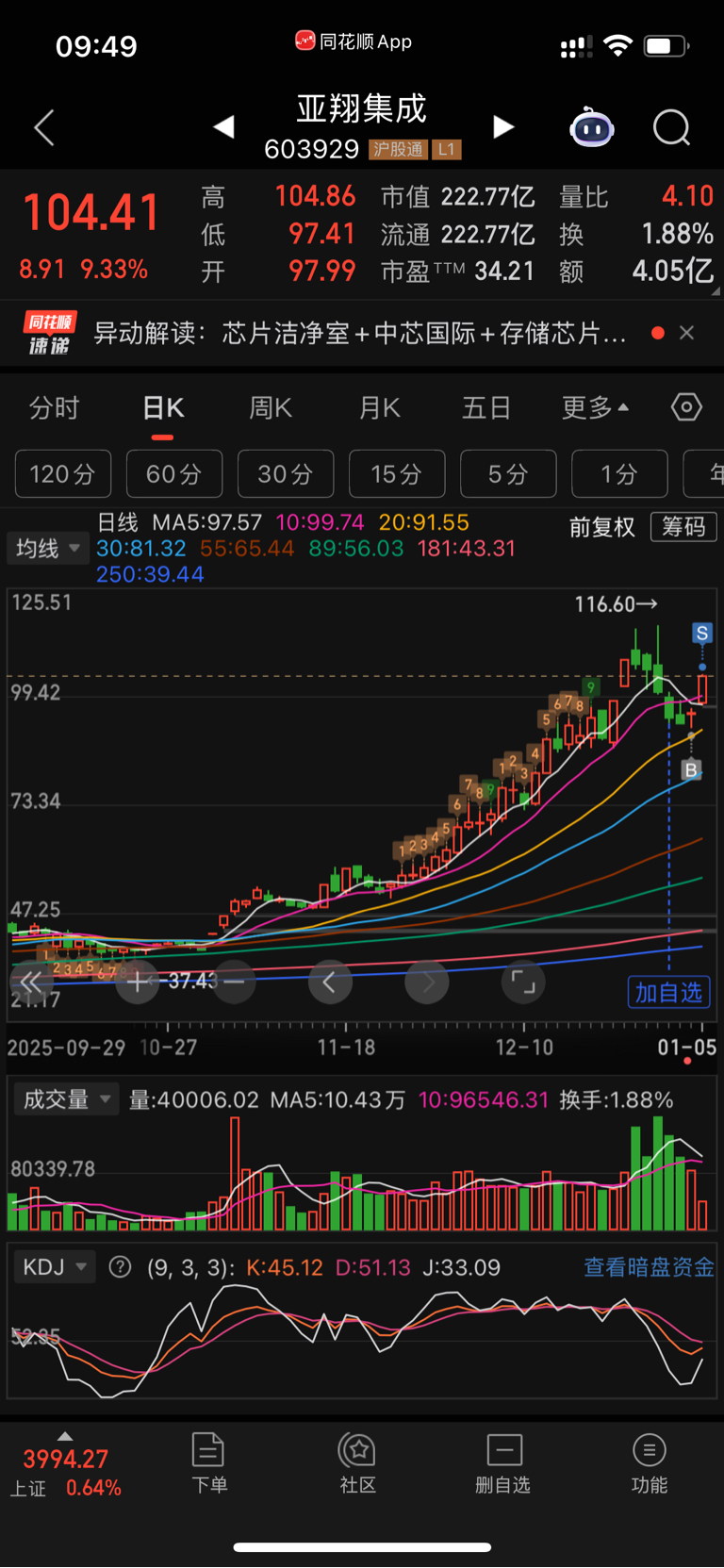Tap the MA5:97.57 moving average value
The height and width of the screenshot is (1568, 724).
tap(207, 522)
